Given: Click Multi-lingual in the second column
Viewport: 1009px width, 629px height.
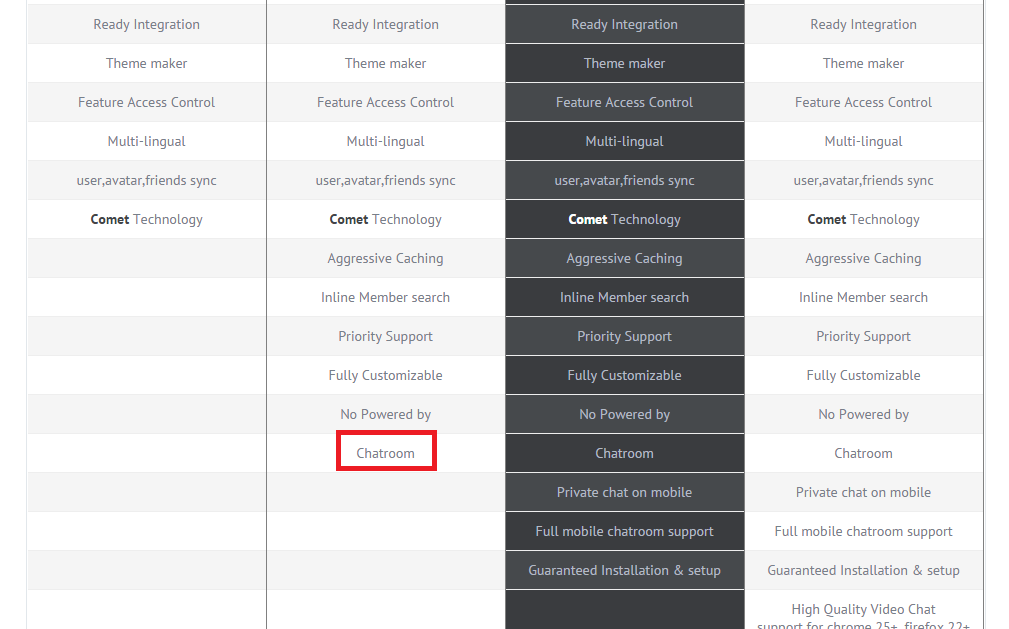Looking at the screenshot, I should 385,142.
